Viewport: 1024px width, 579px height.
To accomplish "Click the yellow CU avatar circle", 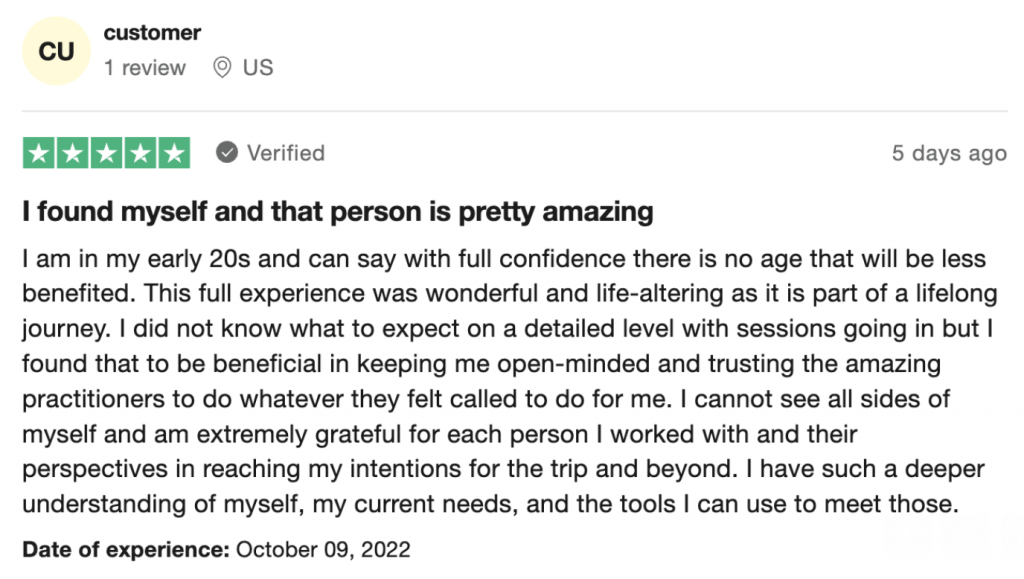I will pos(56,51).
